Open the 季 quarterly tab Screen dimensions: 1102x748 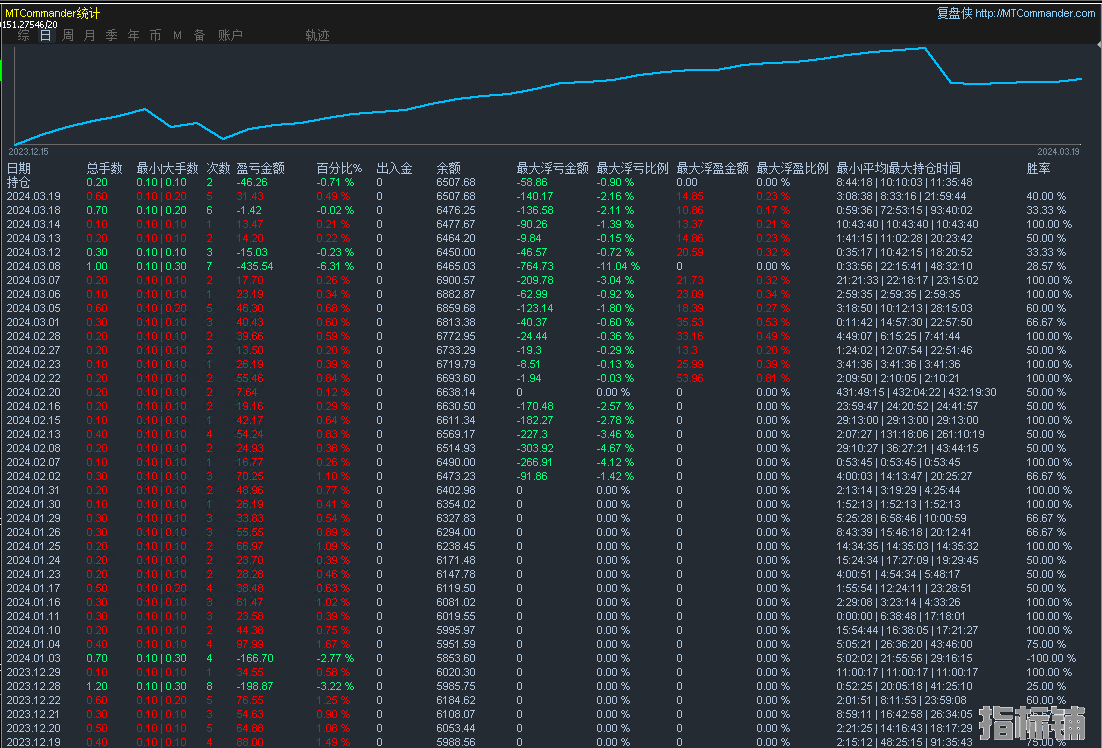[x=112, y=35]
